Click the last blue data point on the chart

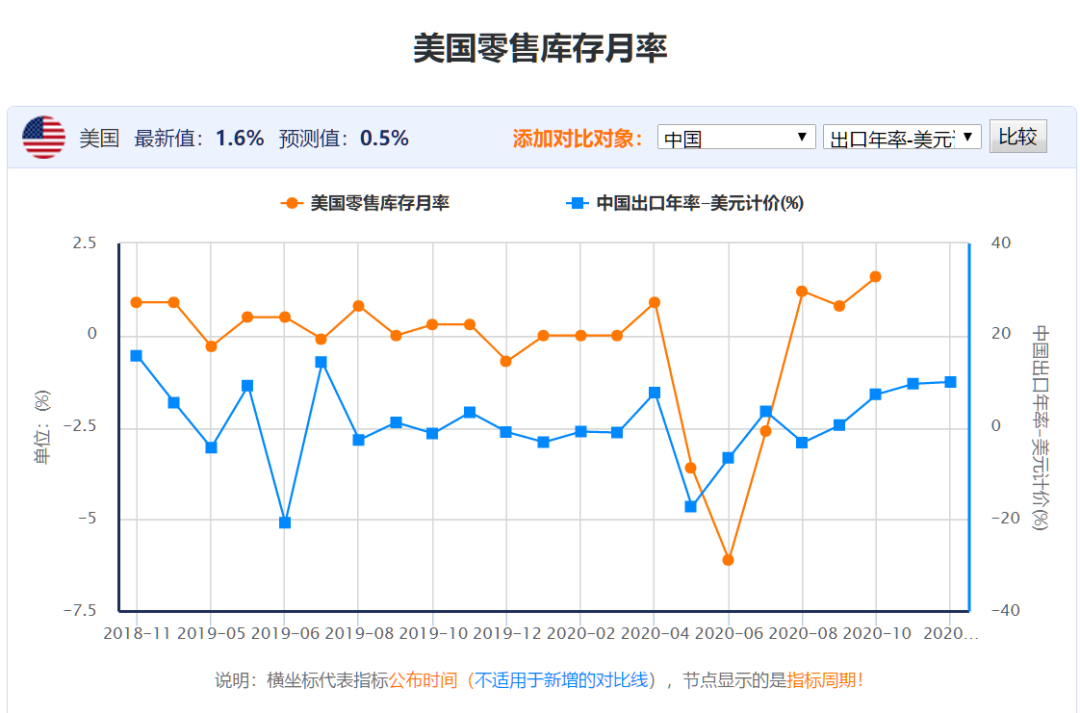coord(950,380)
